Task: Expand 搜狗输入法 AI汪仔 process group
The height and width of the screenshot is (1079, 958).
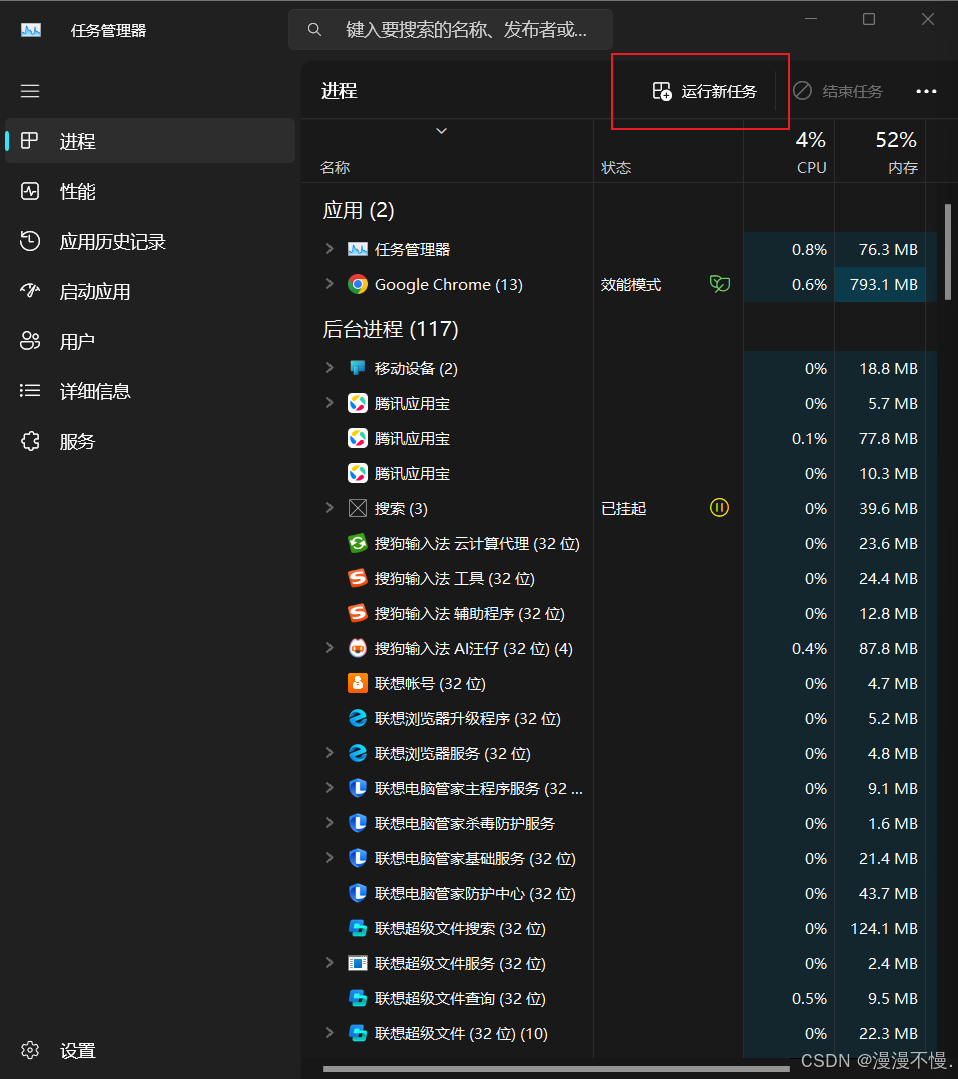Action: coord(330,648)
